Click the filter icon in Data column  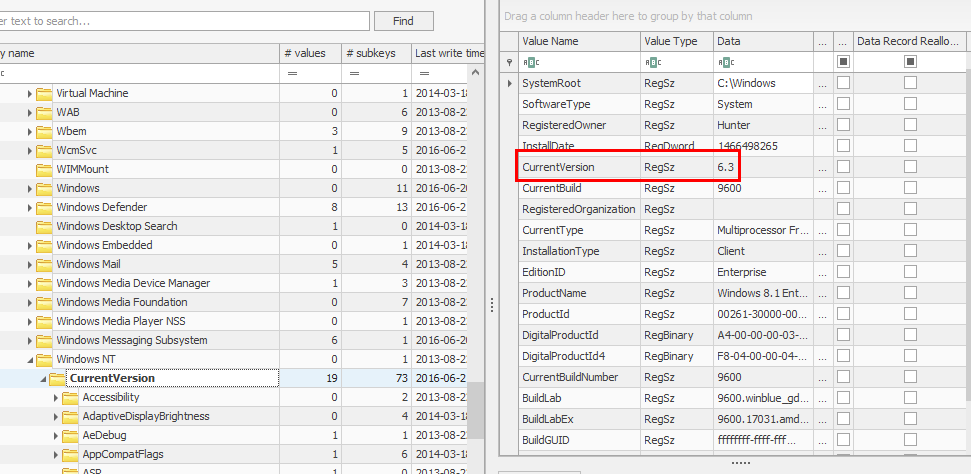click(x=725, y=62)
